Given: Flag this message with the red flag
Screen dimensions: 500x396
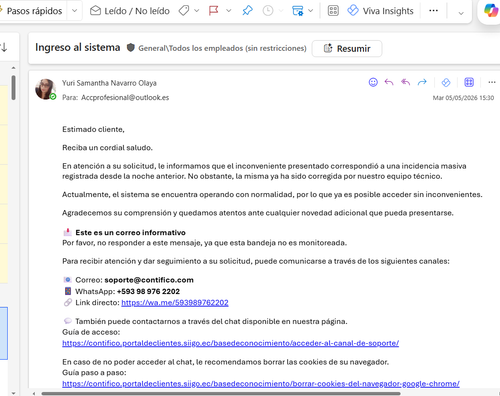Looking at the screenshot, I should click(213, 11).
